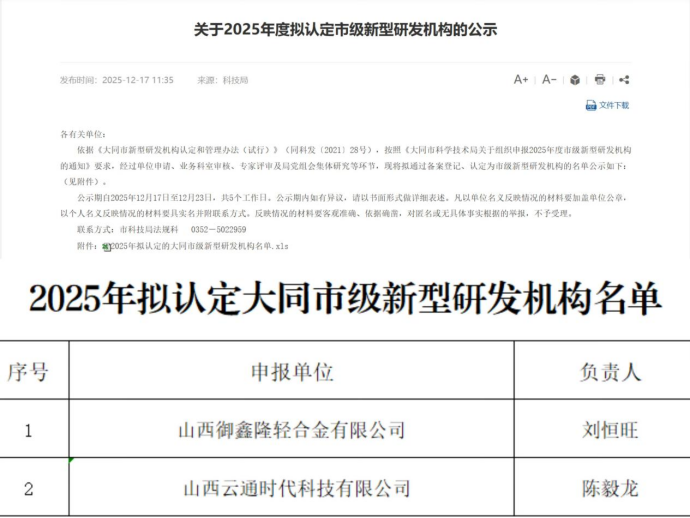Select the 申报单位 column header cell
This screenshot has width=690, height=518.
[x=291, y=372]
